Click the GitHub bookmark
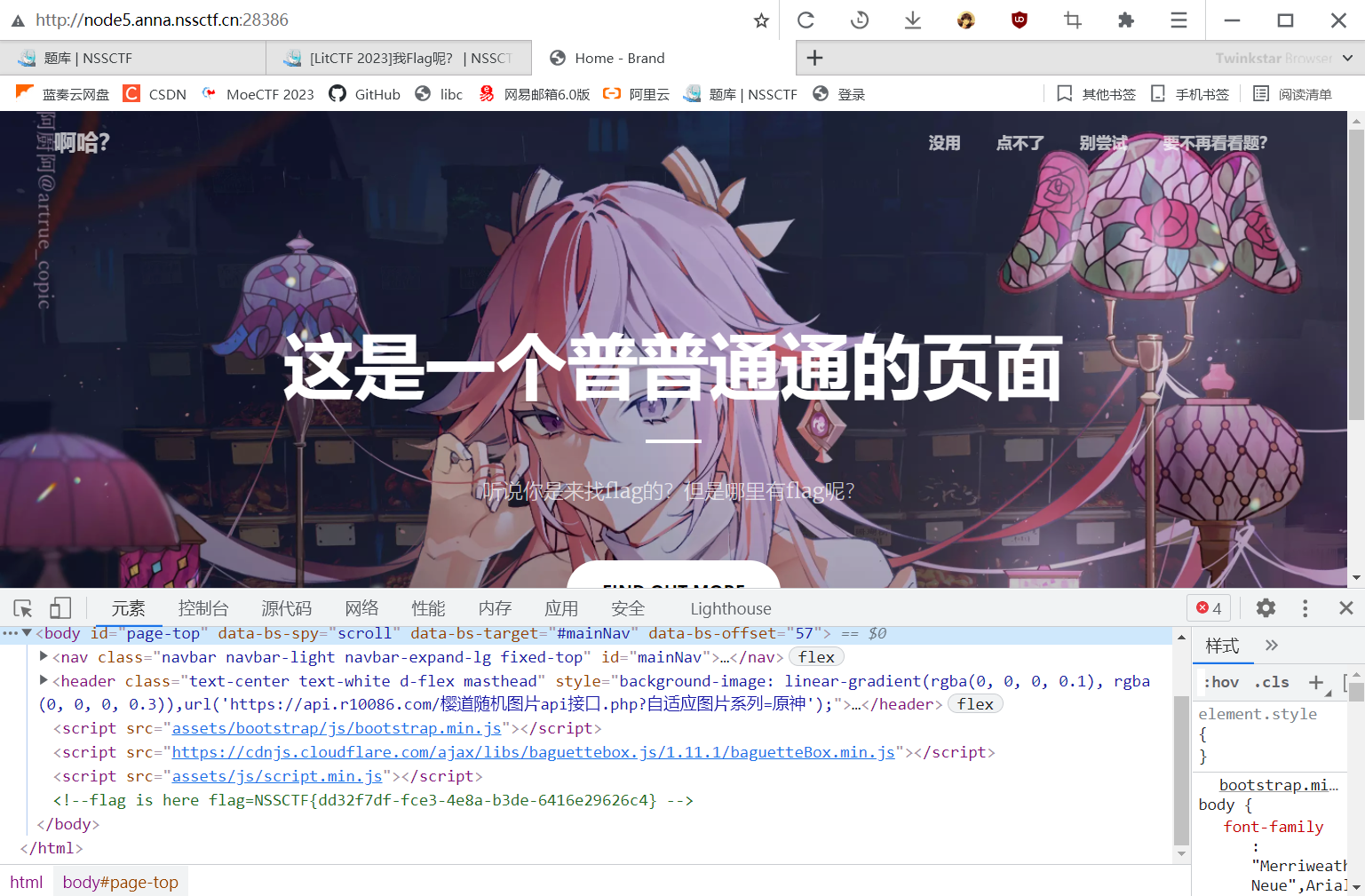 [365, 94]
